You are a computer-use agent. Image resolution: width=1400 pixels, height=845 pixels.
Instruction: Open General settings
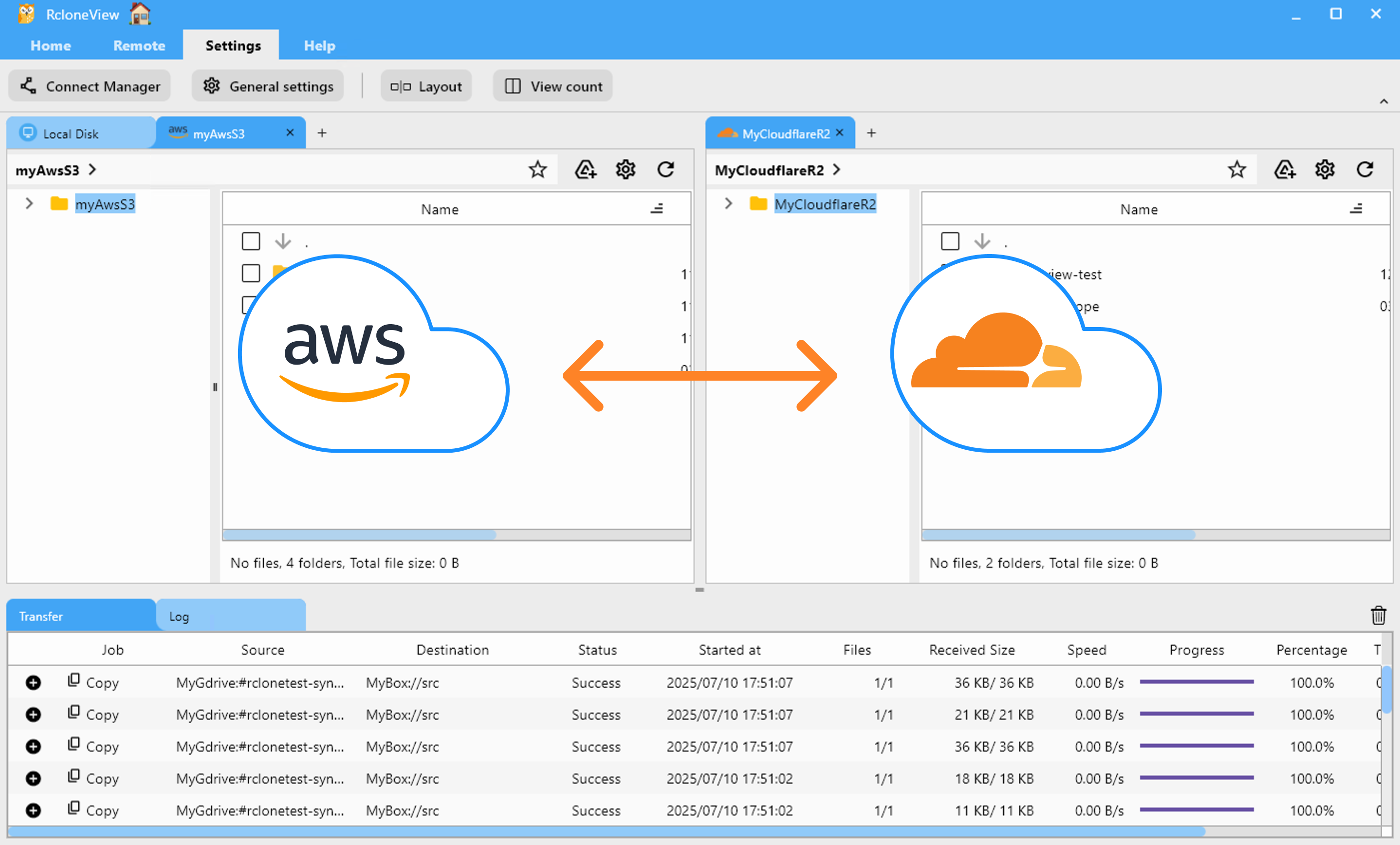(267, 86)
